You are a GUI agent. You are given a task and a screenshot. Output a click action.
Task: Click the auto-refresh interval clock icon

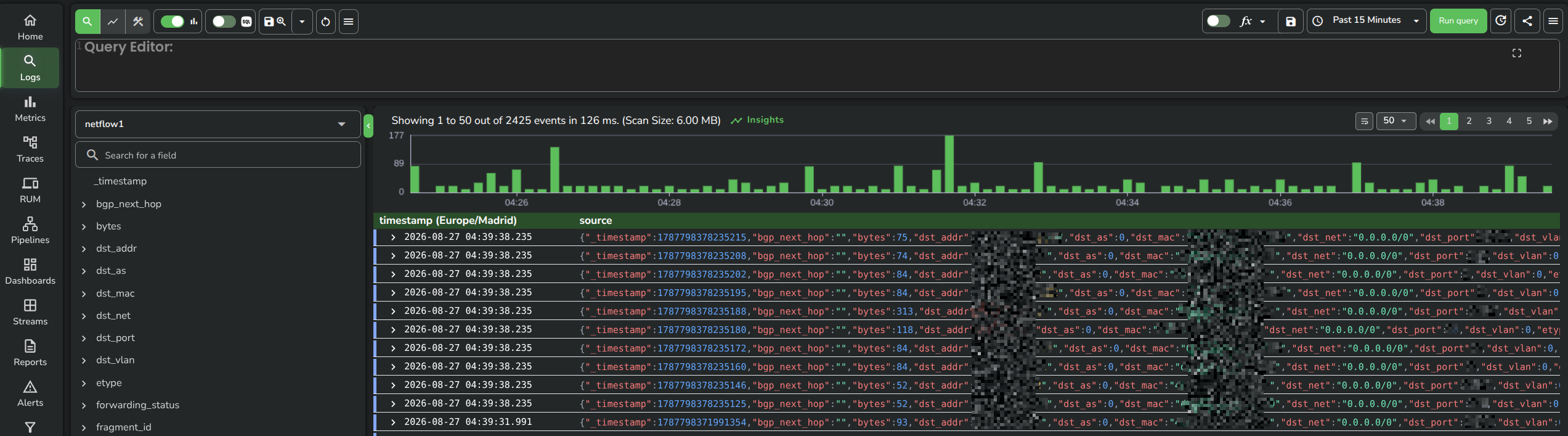(1501, 21)
